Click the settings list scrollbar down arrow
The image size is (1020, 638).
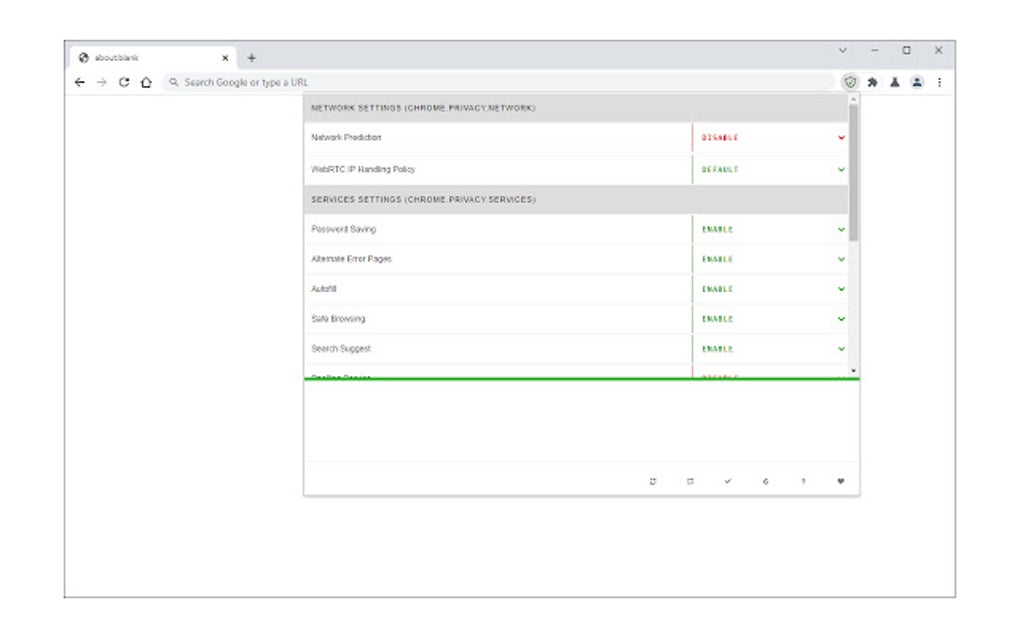(852, 369)
